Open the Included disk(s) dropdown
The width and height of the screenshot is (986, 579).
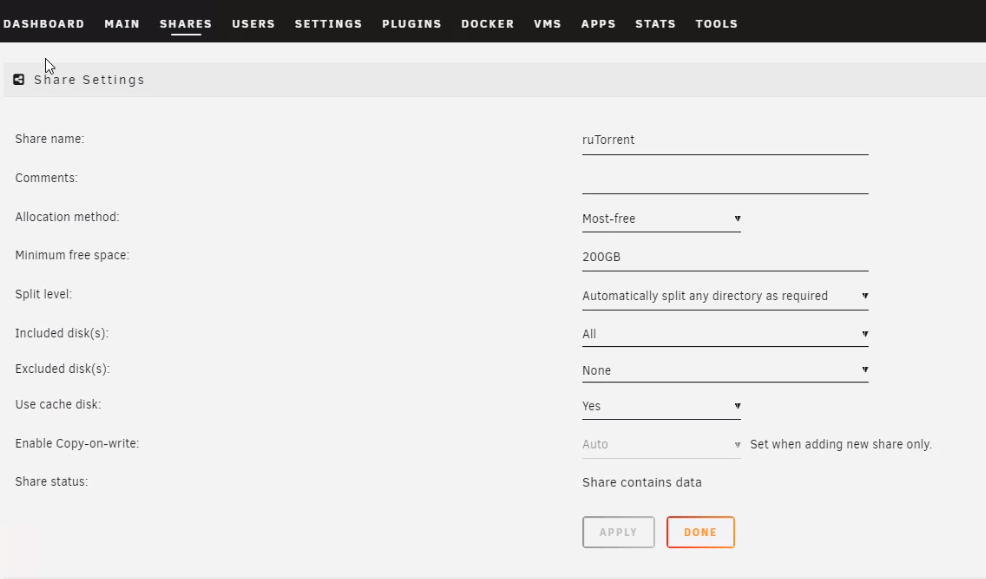725,334
